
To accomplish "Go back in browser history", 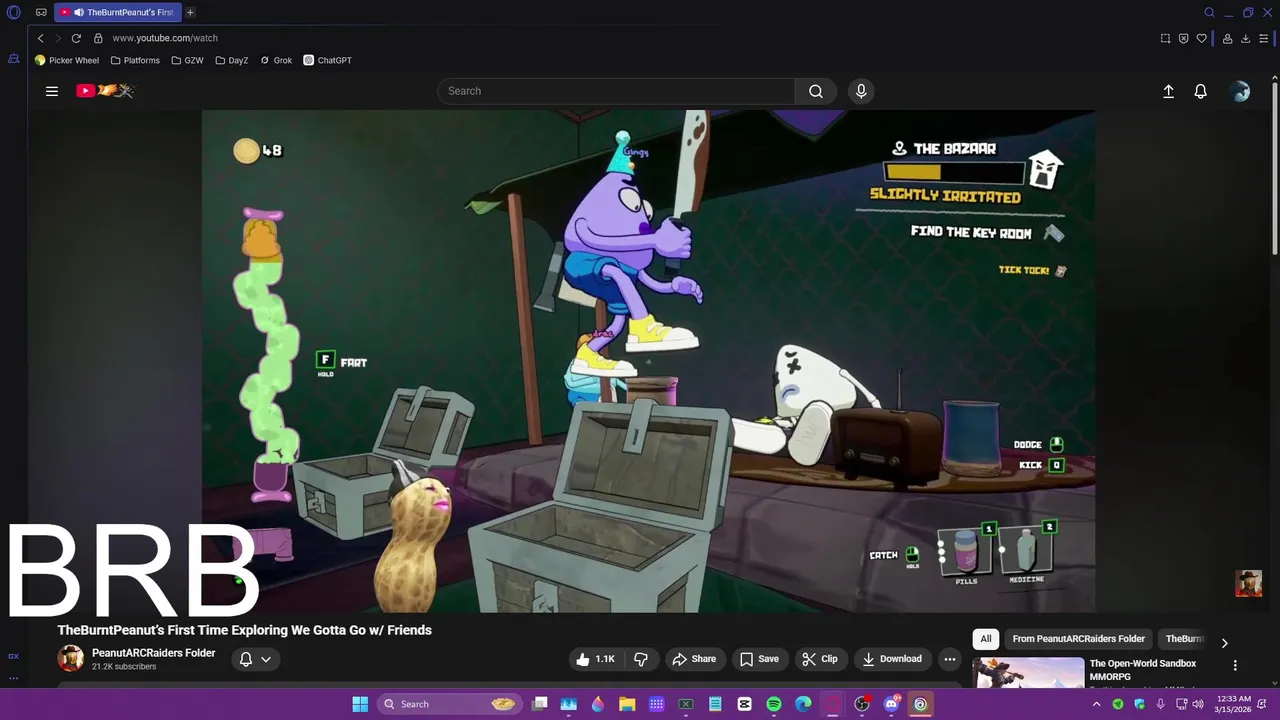I will (x=40, y=38).
